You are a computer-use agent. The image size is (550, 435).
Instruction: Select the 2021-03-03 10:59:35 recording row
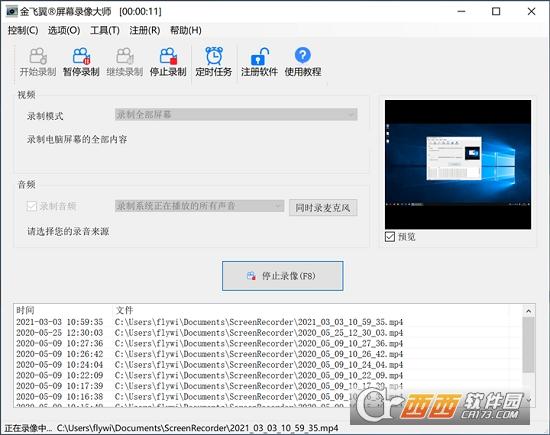pyautogui.click(x=268, y=322)
